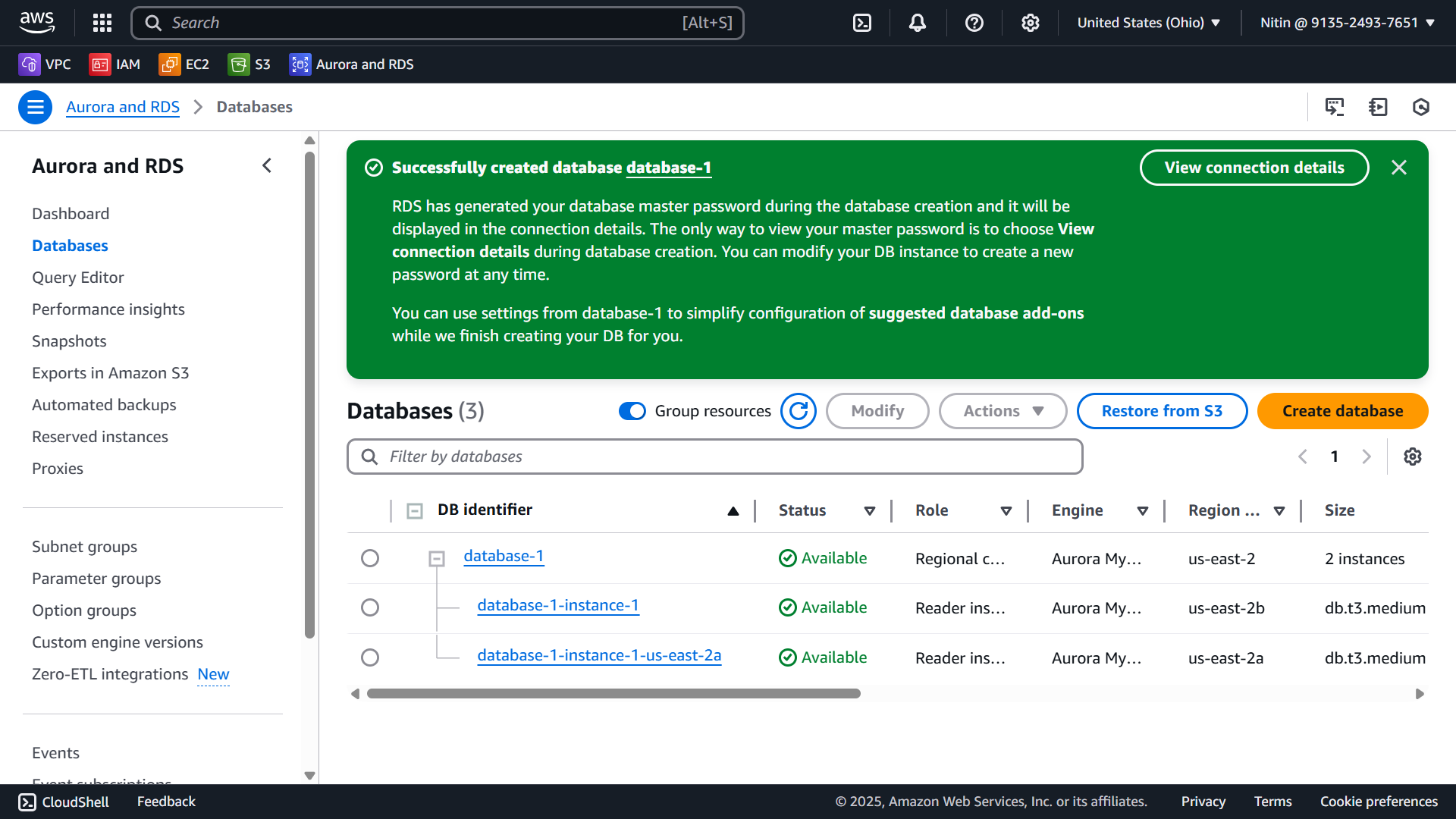Select the database-1 radio button
The width and height of the screenshot is (1456, 819).
[x=370, y=558]
